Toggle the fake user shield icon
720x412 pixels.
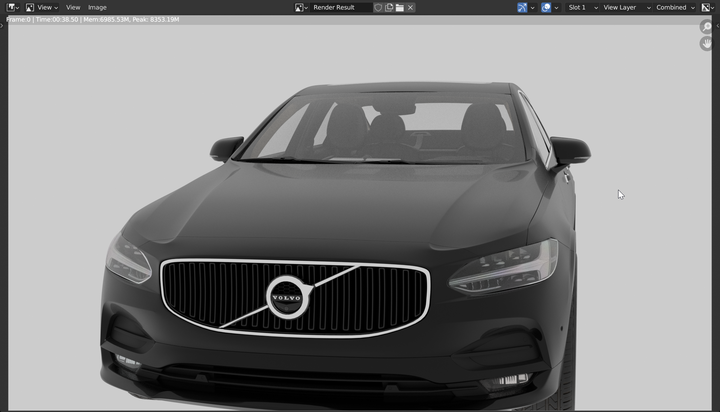point(378,7)
